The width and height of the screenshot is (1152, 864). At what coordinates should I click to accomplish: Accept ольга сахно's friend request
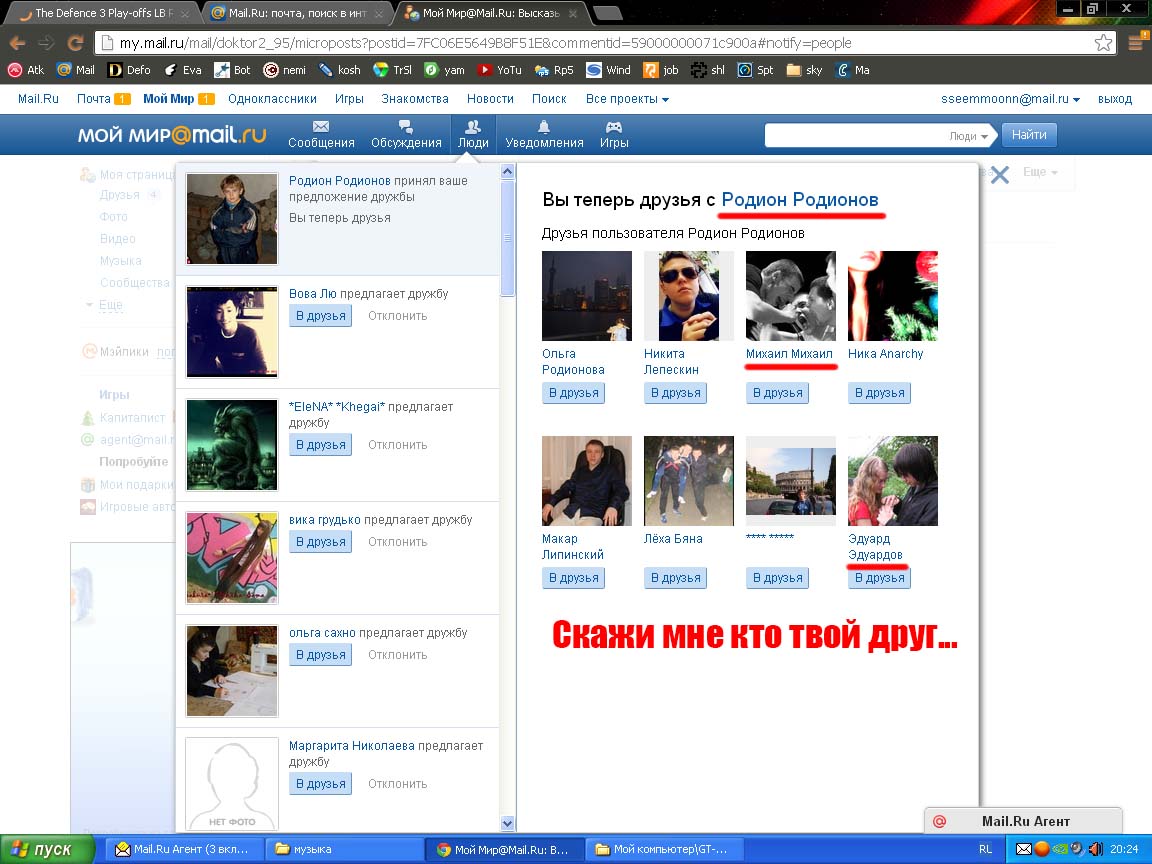(x=320, y=655)
